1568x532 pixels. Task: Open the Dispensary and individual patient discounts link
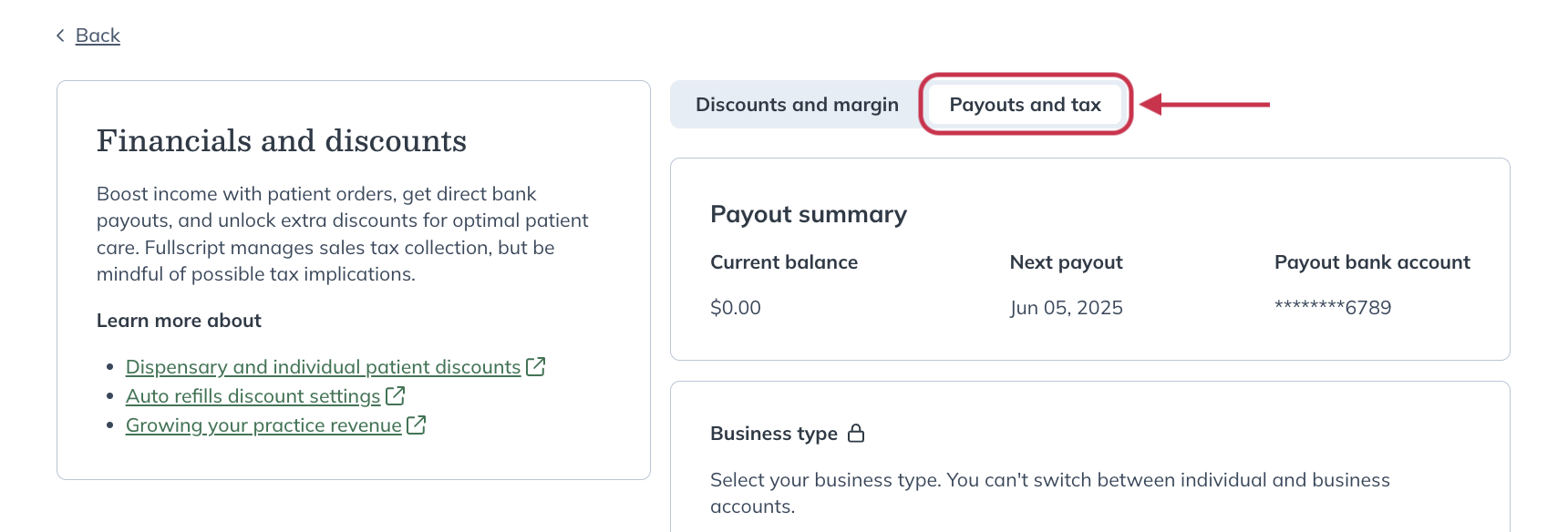323,366
